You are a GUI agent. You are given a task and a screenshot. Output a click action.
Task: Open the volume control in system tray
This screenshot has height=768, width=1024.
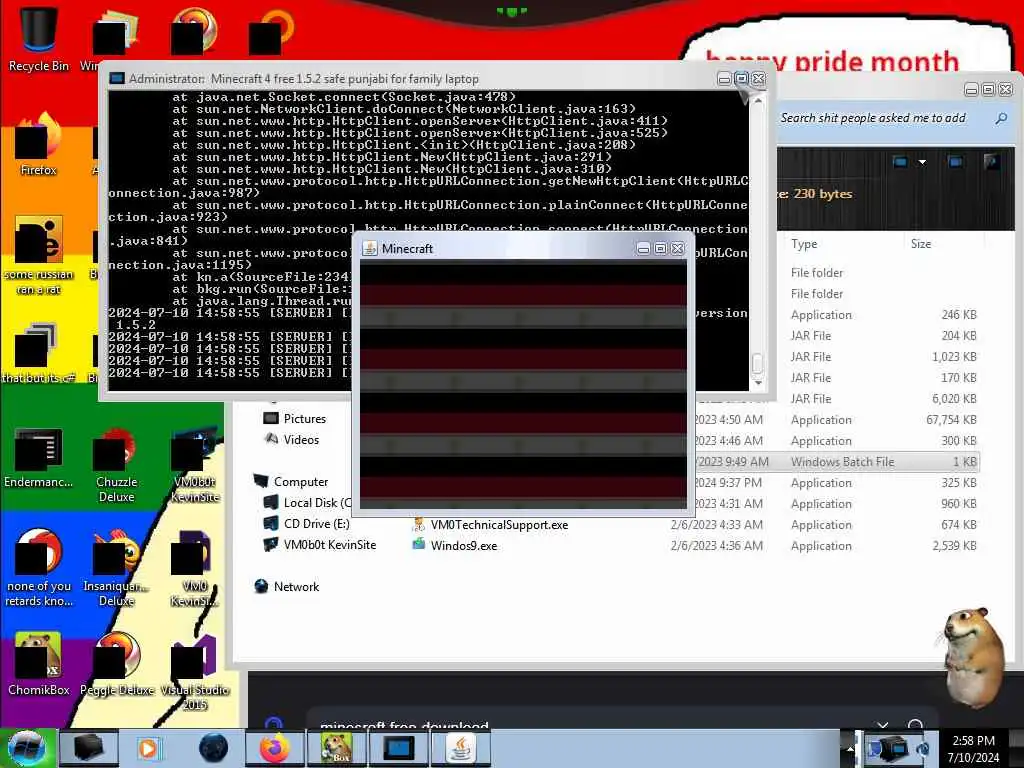click(x=923, y=749)
